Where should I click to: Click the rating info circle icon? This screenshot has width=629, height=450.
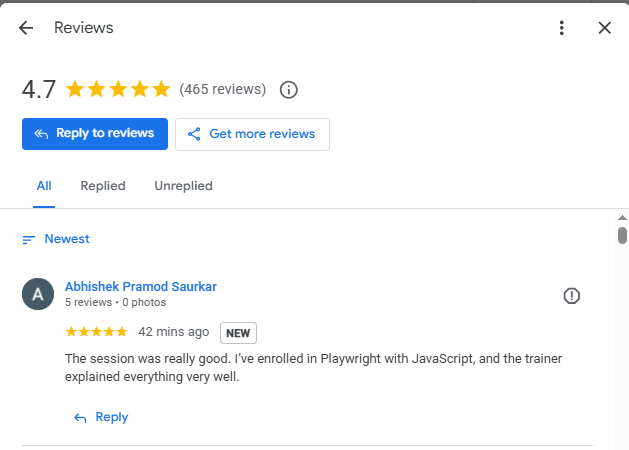pos(288,89)
